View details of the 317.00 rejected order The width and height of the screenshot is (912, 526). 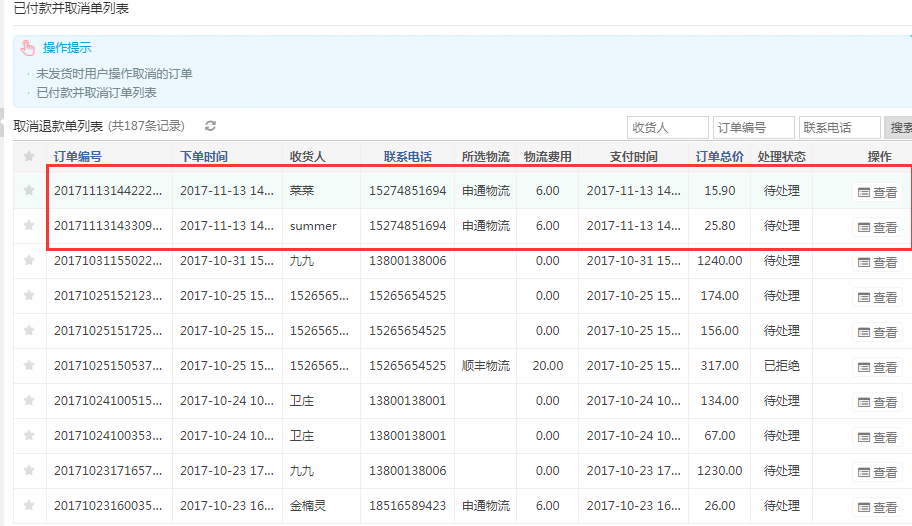pyautogui.click(x=878, y=367)
